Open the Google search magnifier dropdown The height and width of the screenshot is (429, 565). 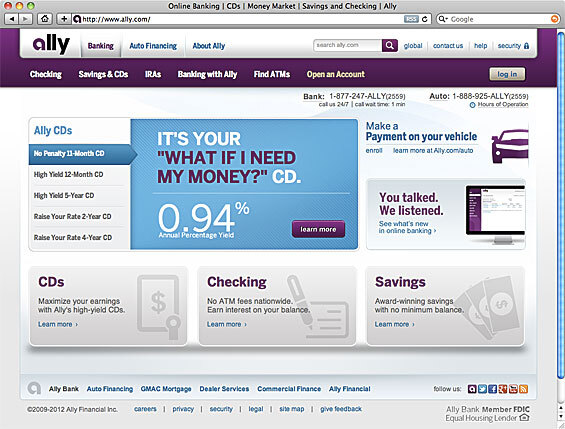[x=443, y=19]
